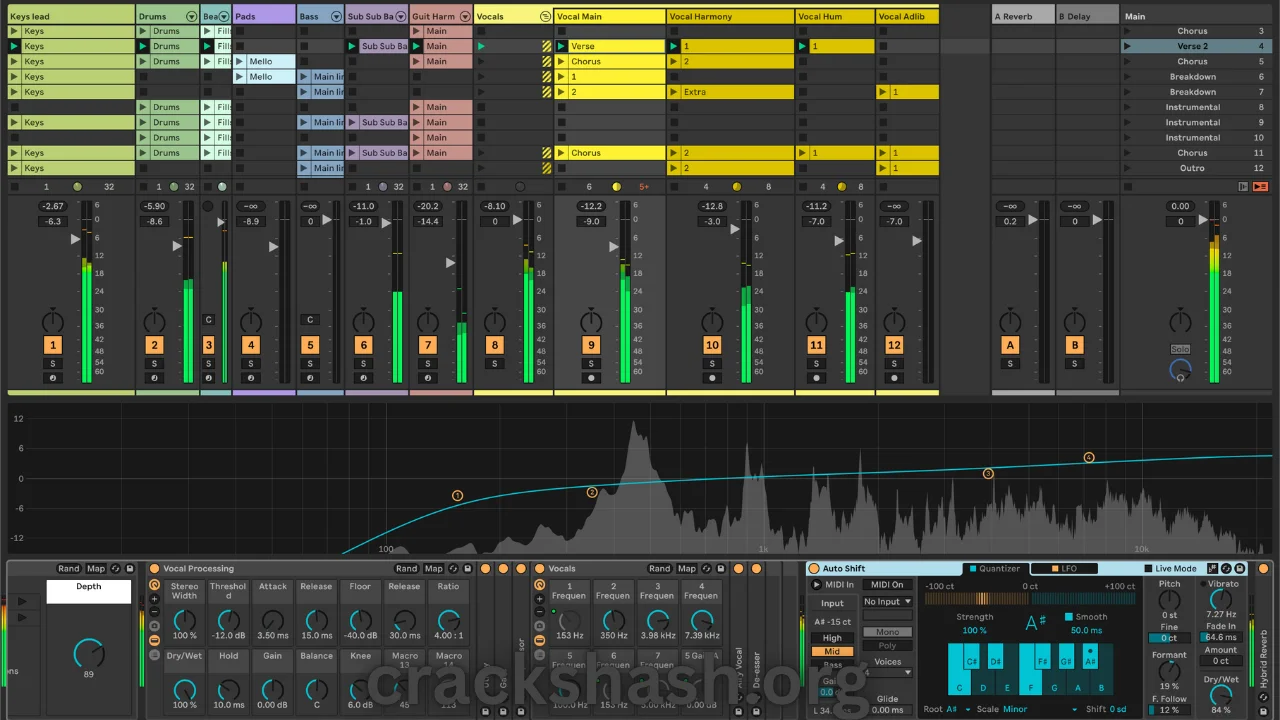This screenshot has width=1280, height=720.
Task: Enable Mono voice mode on Auto Shift
Action: pyautogui.click(x=887, y=632)
